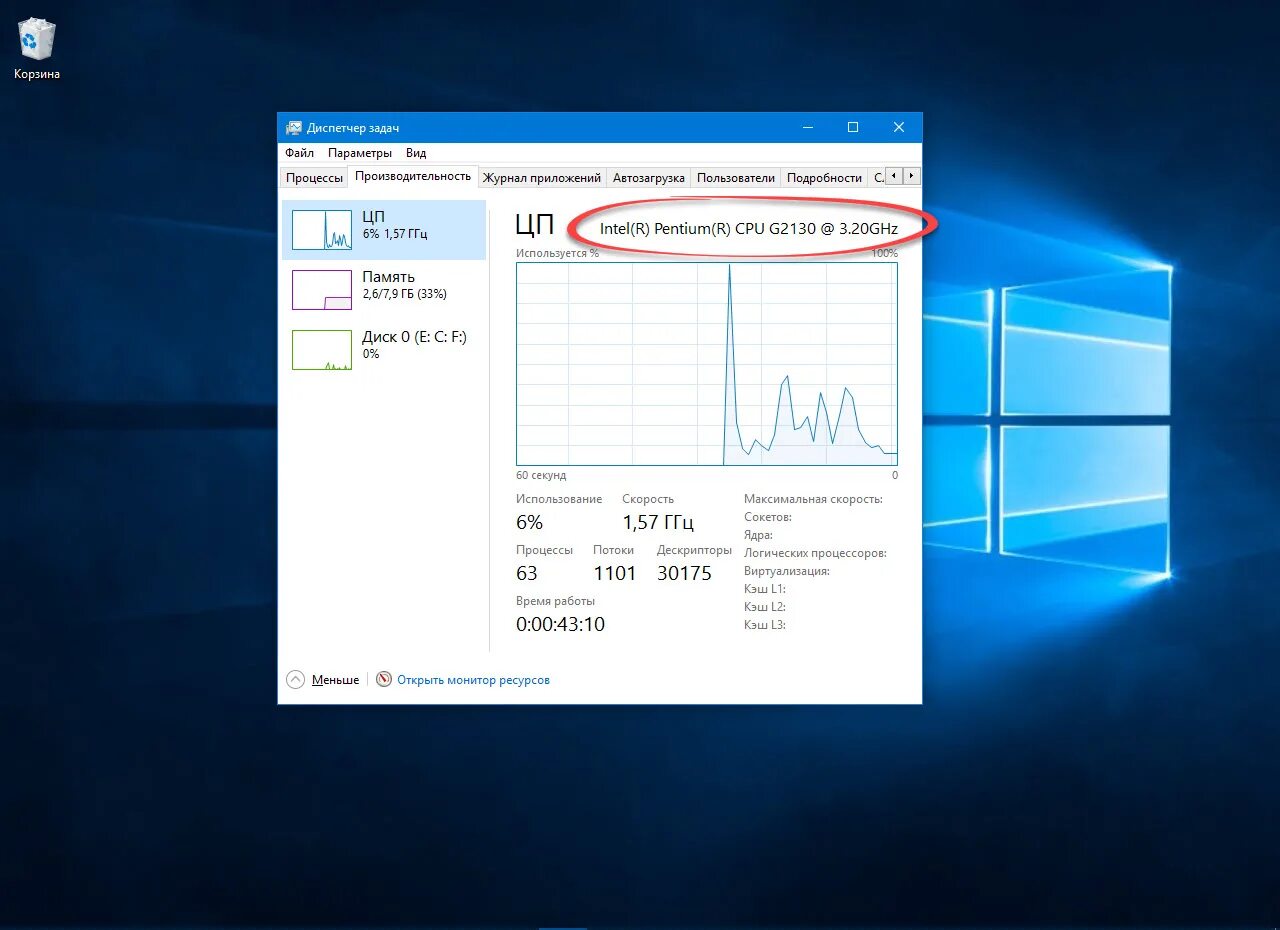Switch to the Производительность tab

413,176
